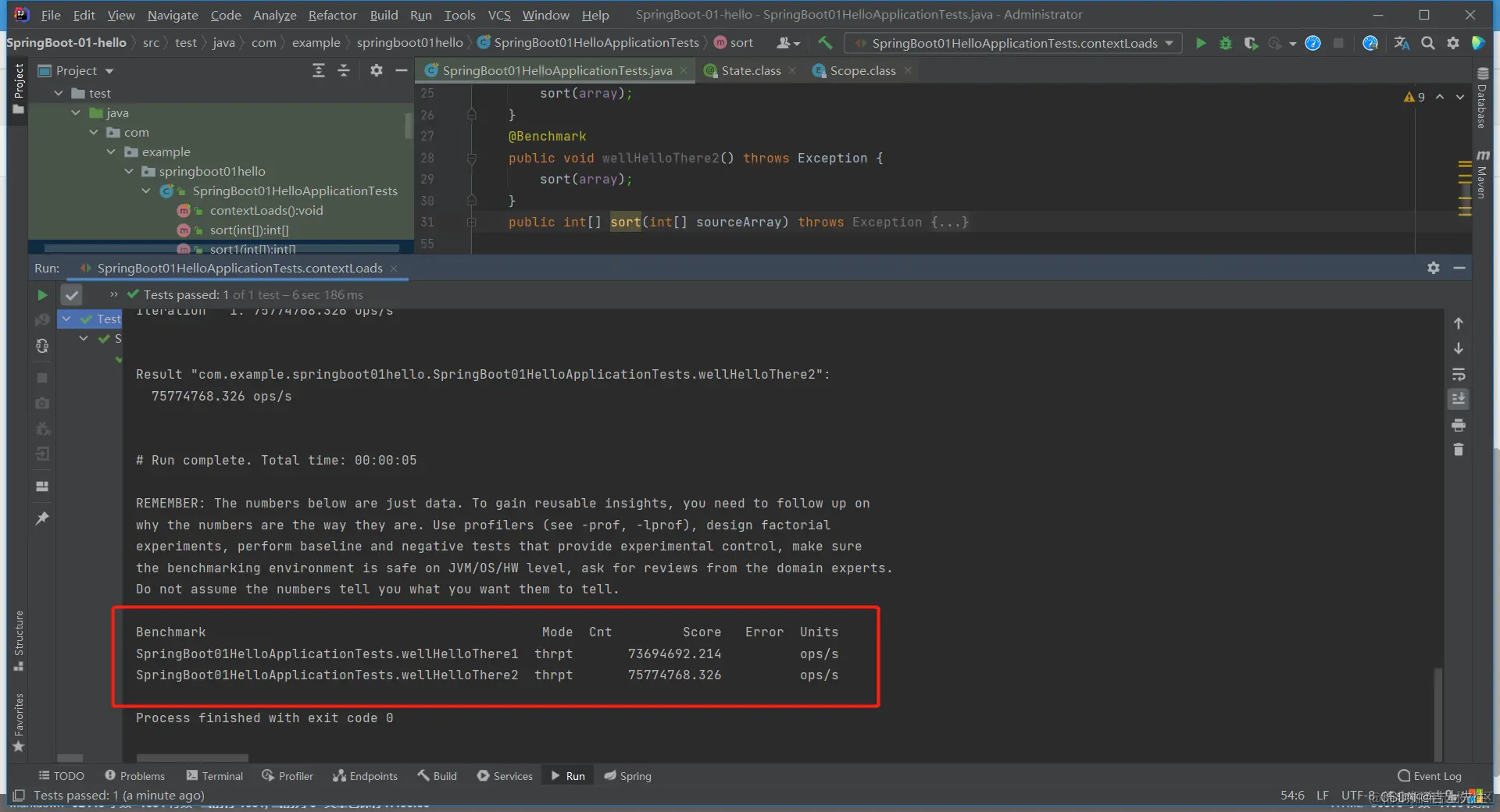The image size is (1500, 812).
Task: Dump threads using the Run panel camera icon
Action: [42, 403]
